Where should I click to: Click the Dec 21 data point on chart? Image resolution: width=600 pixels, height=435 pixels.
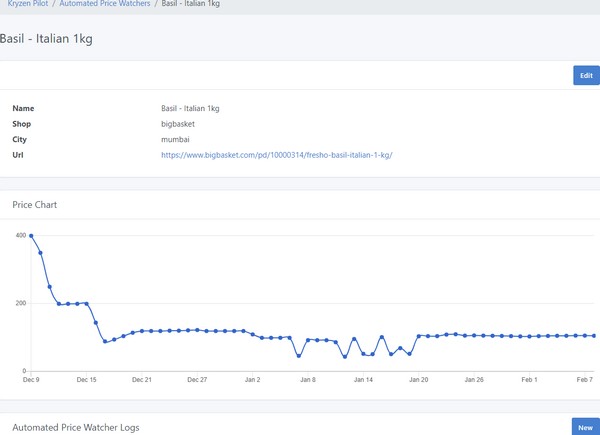click(142, 331)
